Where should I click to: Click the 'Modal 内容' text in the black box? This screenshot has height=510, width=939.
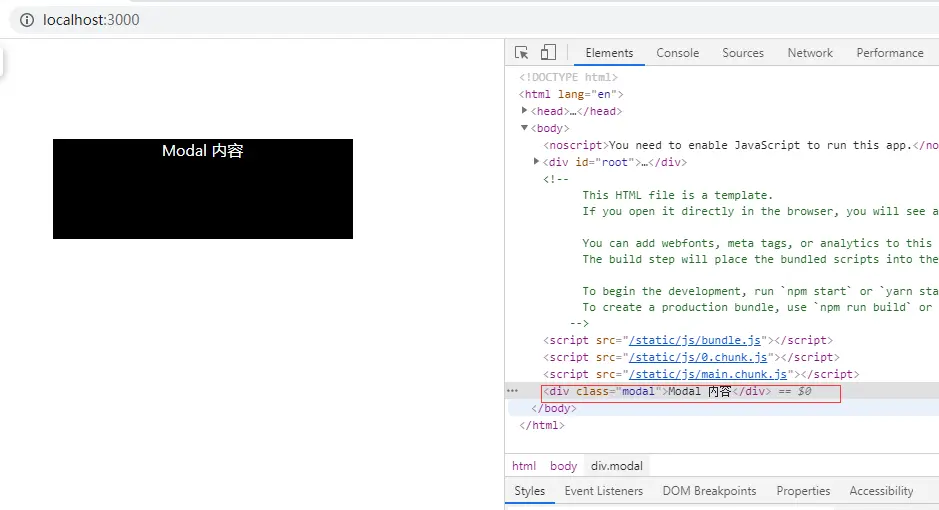[x=203, y=151]
